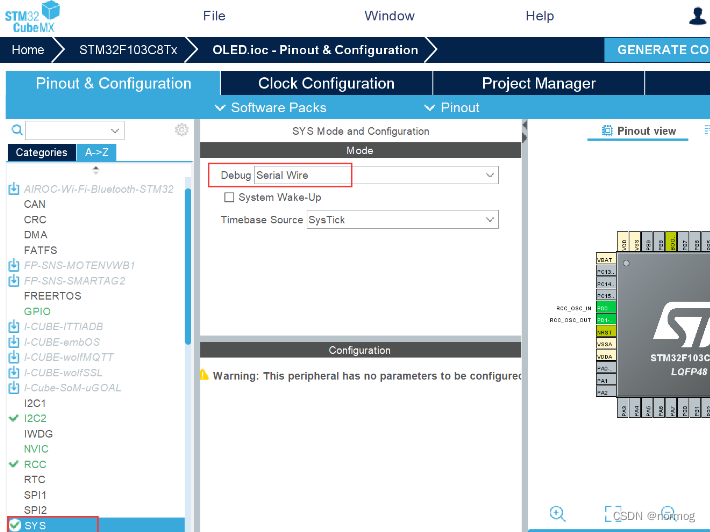Click the STM32CubeMX logo

point(32,17)
